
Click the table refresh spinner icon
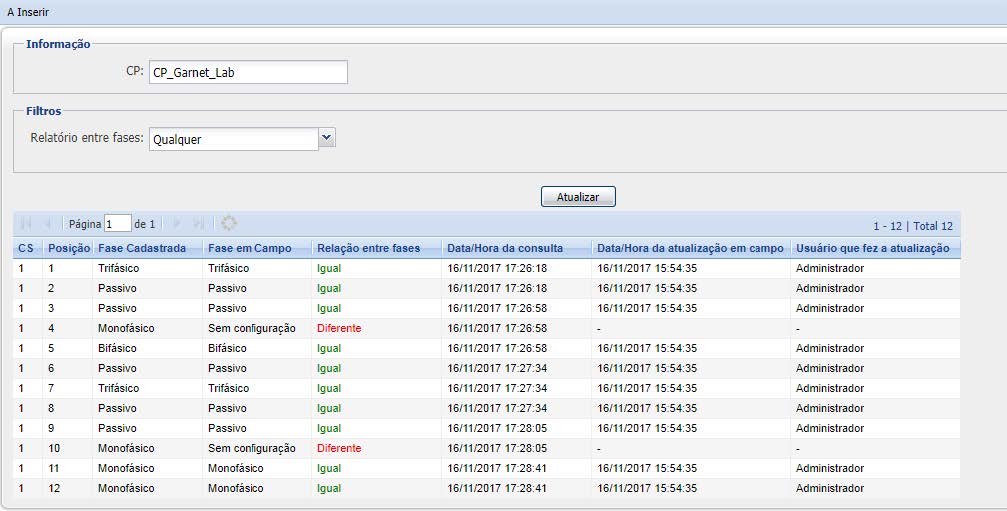(229, 224)
